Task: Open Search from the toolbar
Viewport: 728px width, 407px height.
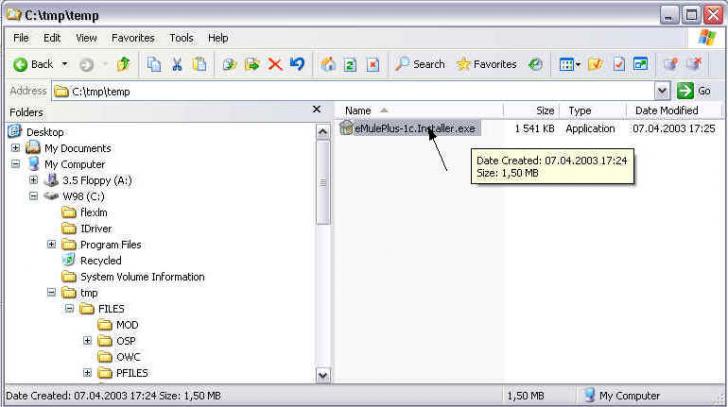Action: coord(418,64)
